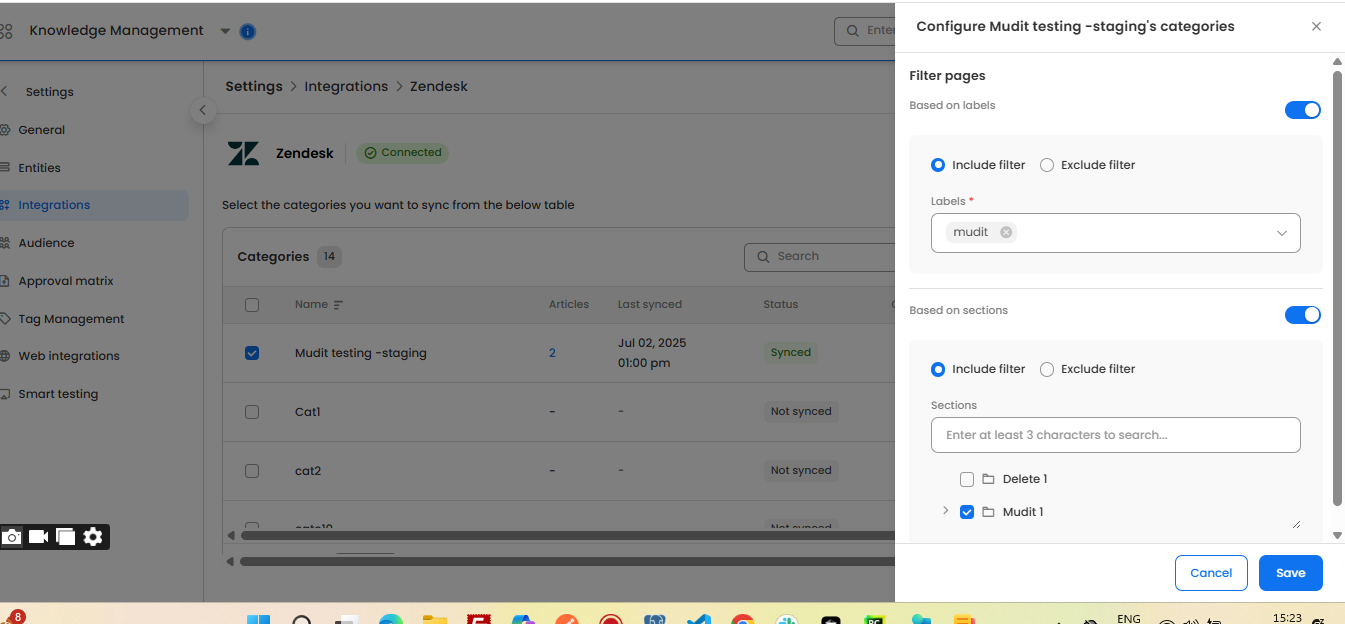Click the Mudit testing -staging category name
This screenshot has height=624, width=1345.
click(361, 353)
